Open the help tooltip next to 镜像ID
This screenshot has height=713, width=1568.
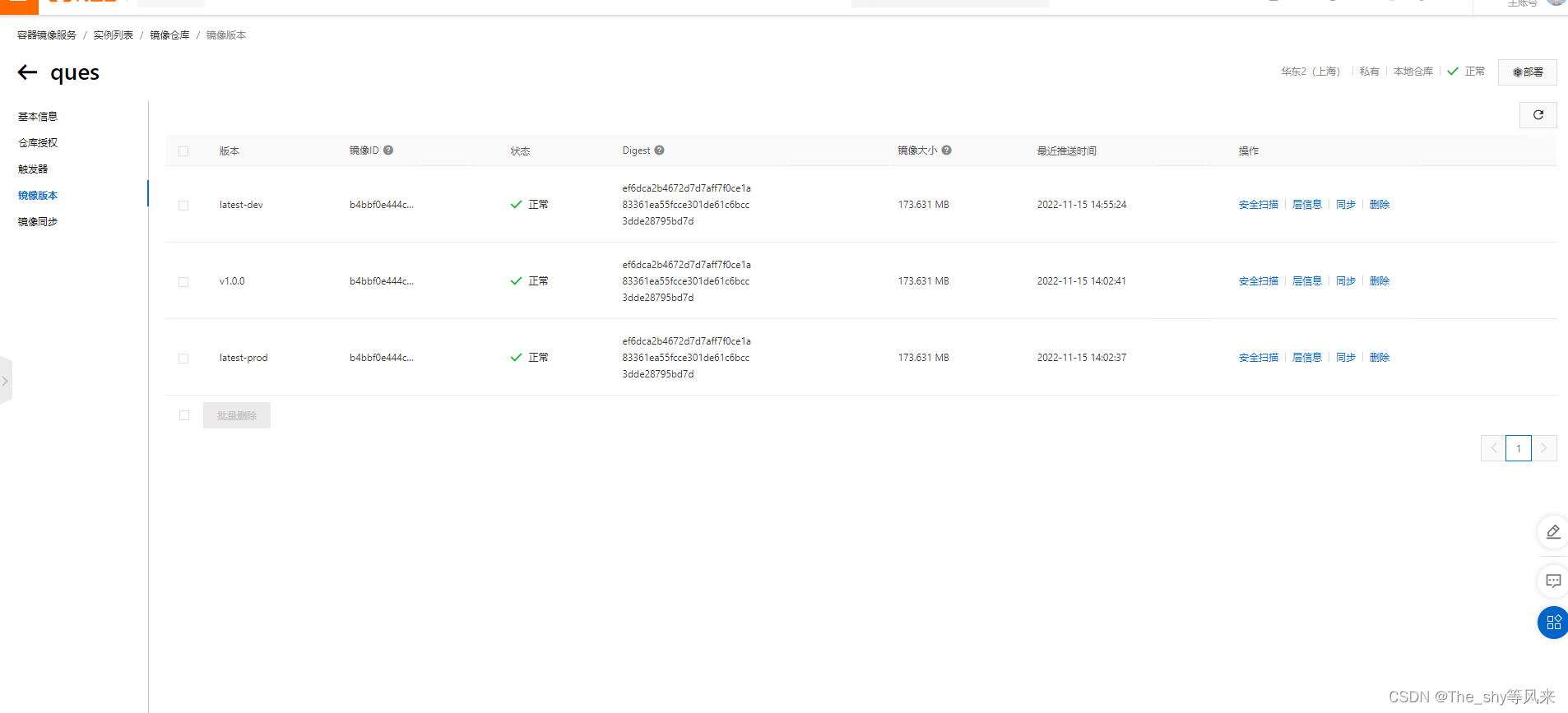coord(388,150)
